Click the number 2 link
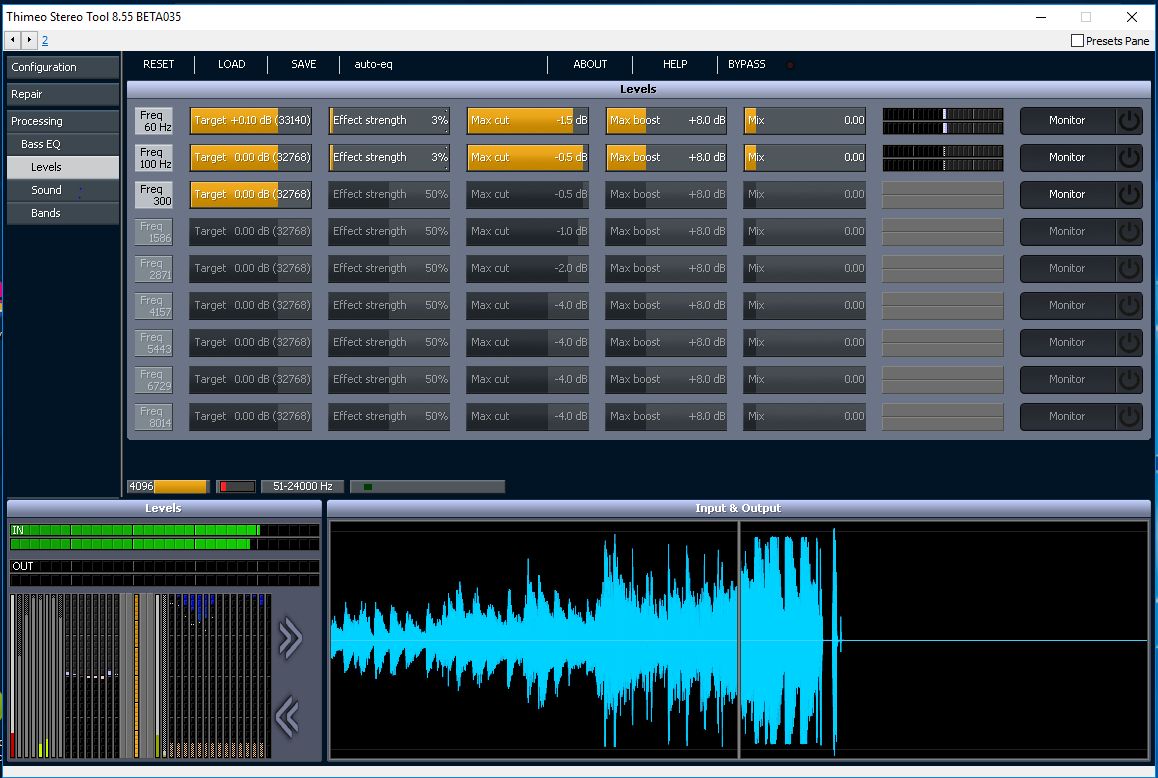The image size is (1158, 778). pos(45,41)
